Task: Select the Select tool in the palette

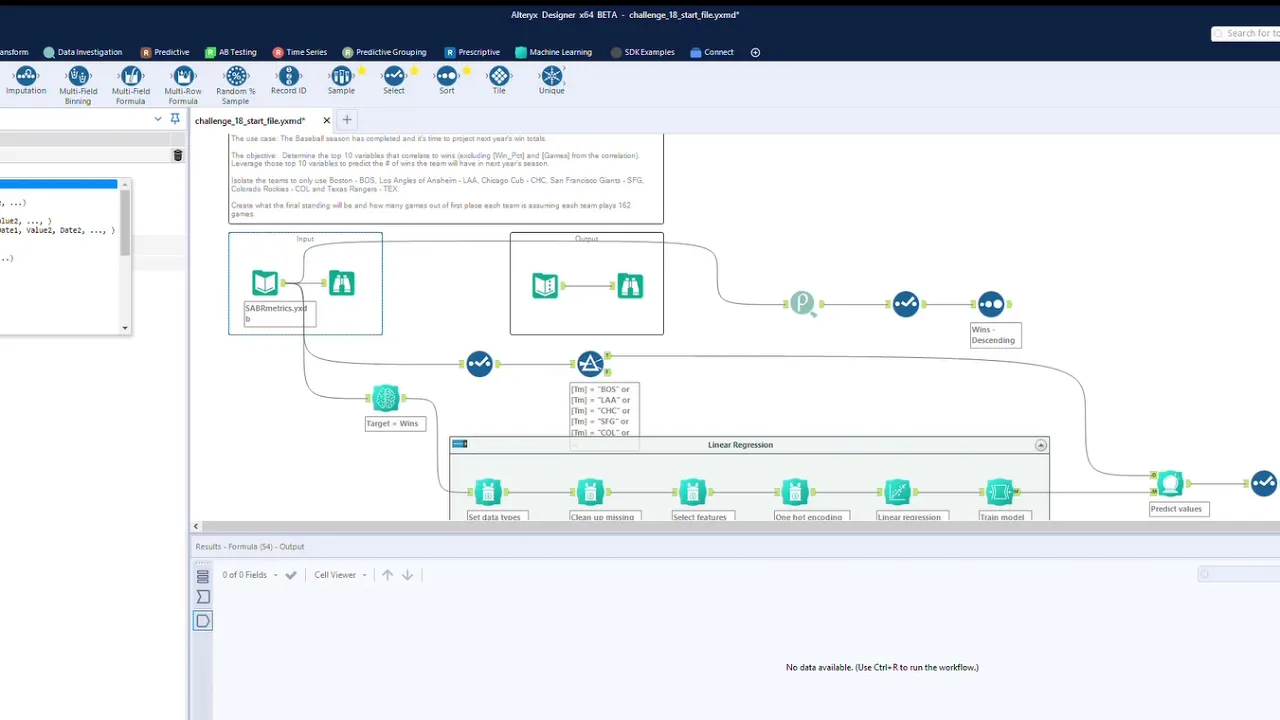Action: coord(394,81)
